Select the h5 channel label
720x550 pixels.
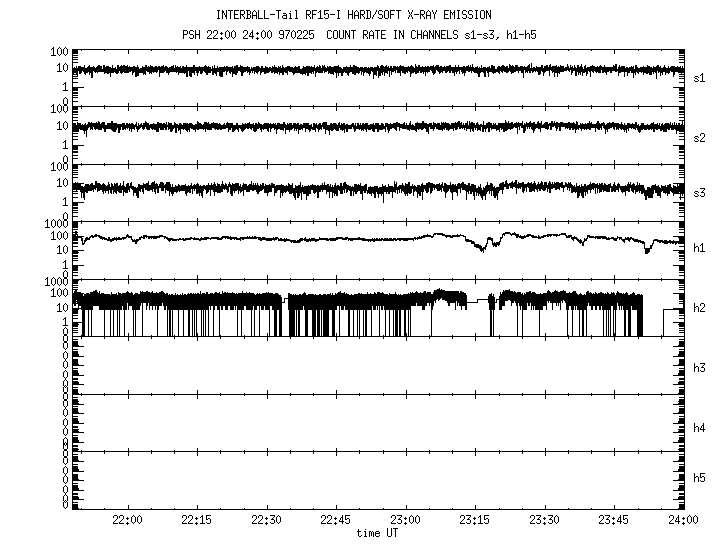tap(699, 478)
